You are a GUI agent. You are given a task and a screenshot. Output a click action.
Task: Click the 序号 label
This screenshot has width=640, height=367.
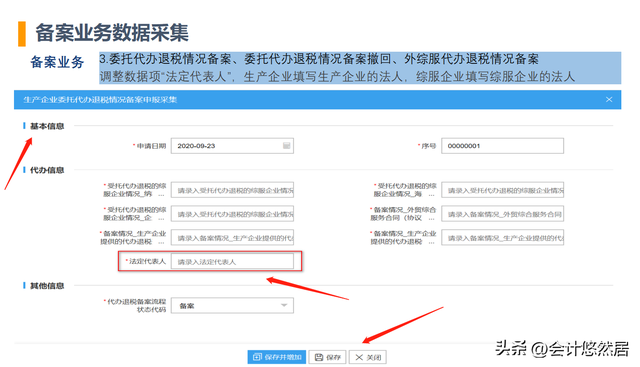[429, 146]
